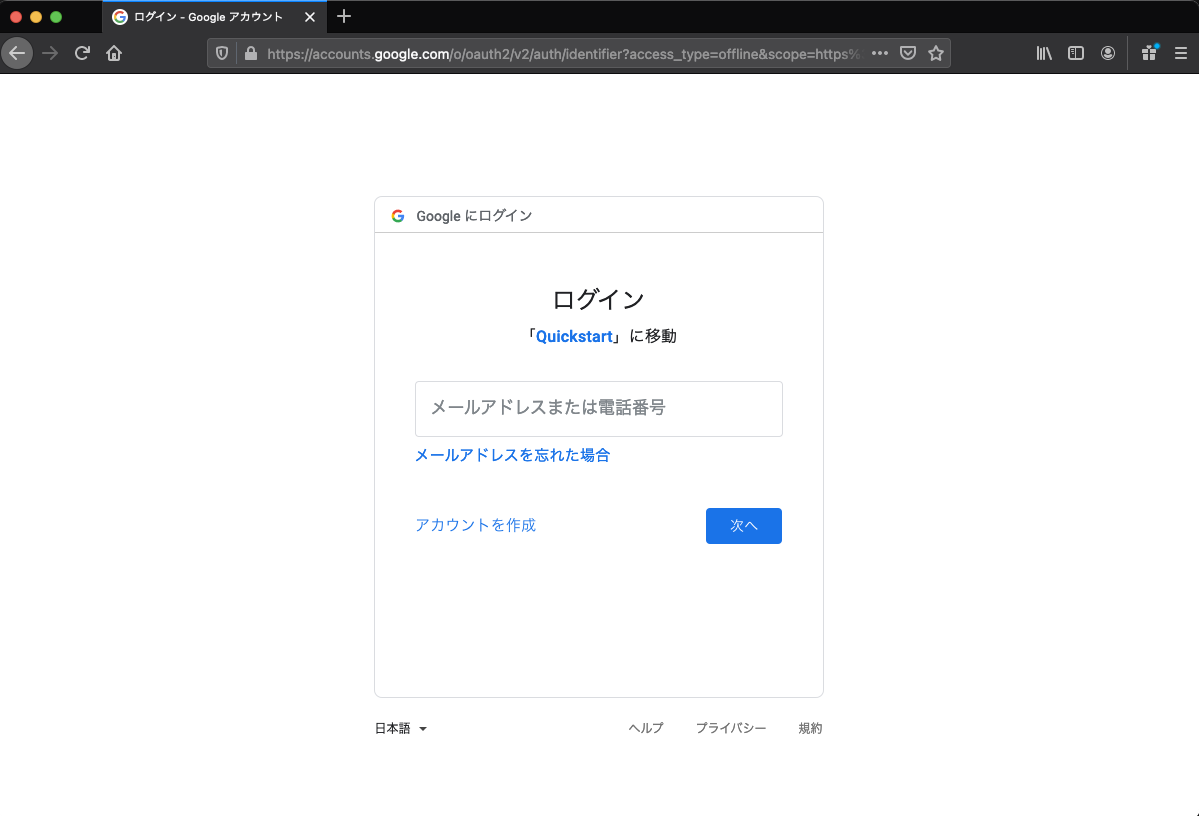Open page actions three-dots menu
The width and height of the screenshot is (1199, 816).
880,54
